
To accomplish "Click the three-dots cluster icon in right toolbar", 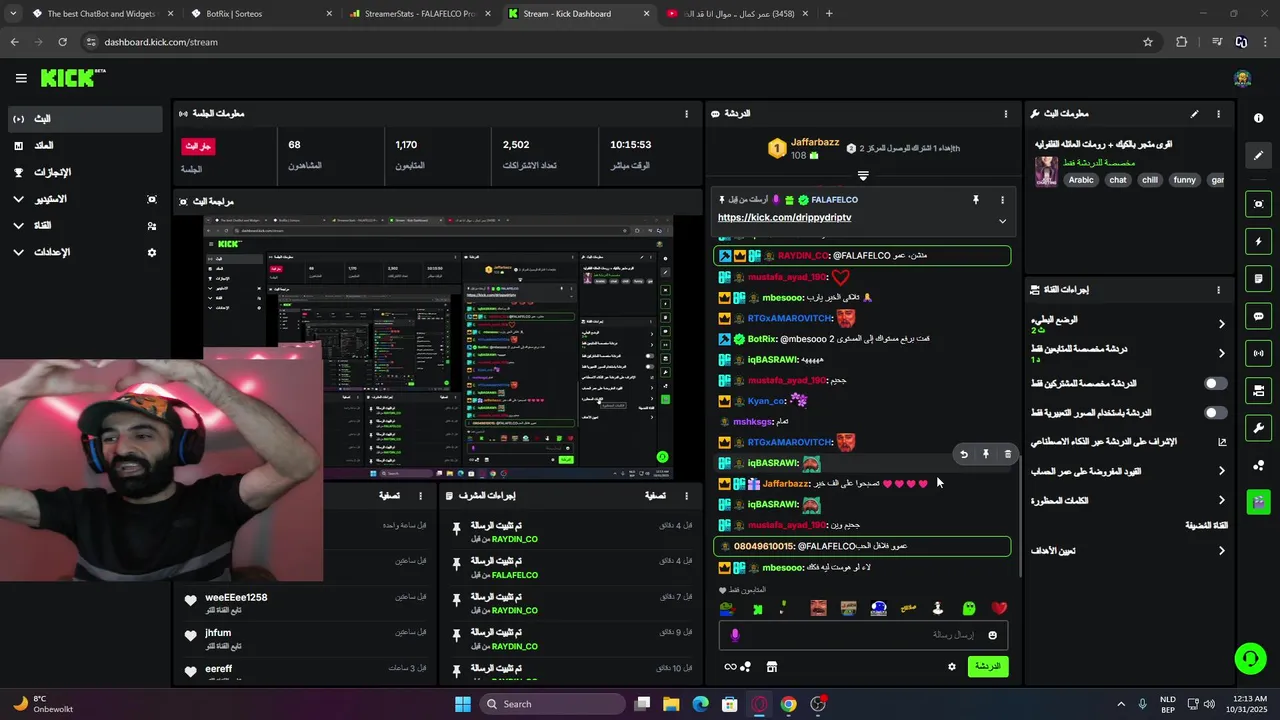I will 1258,465.
